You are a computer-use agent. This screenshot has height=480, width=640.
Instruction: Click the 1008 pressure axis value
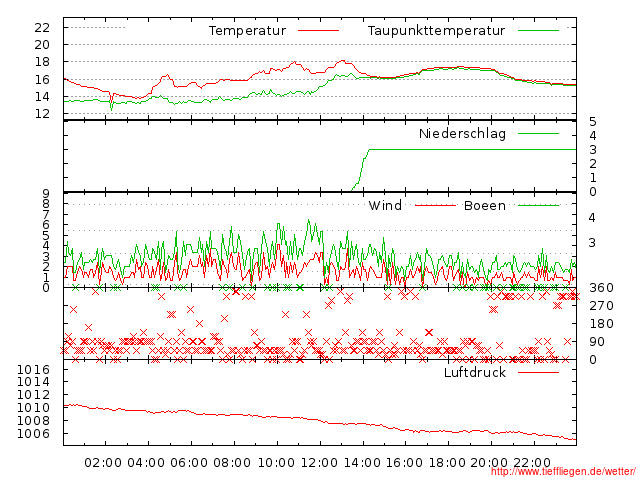coord(33,420)
